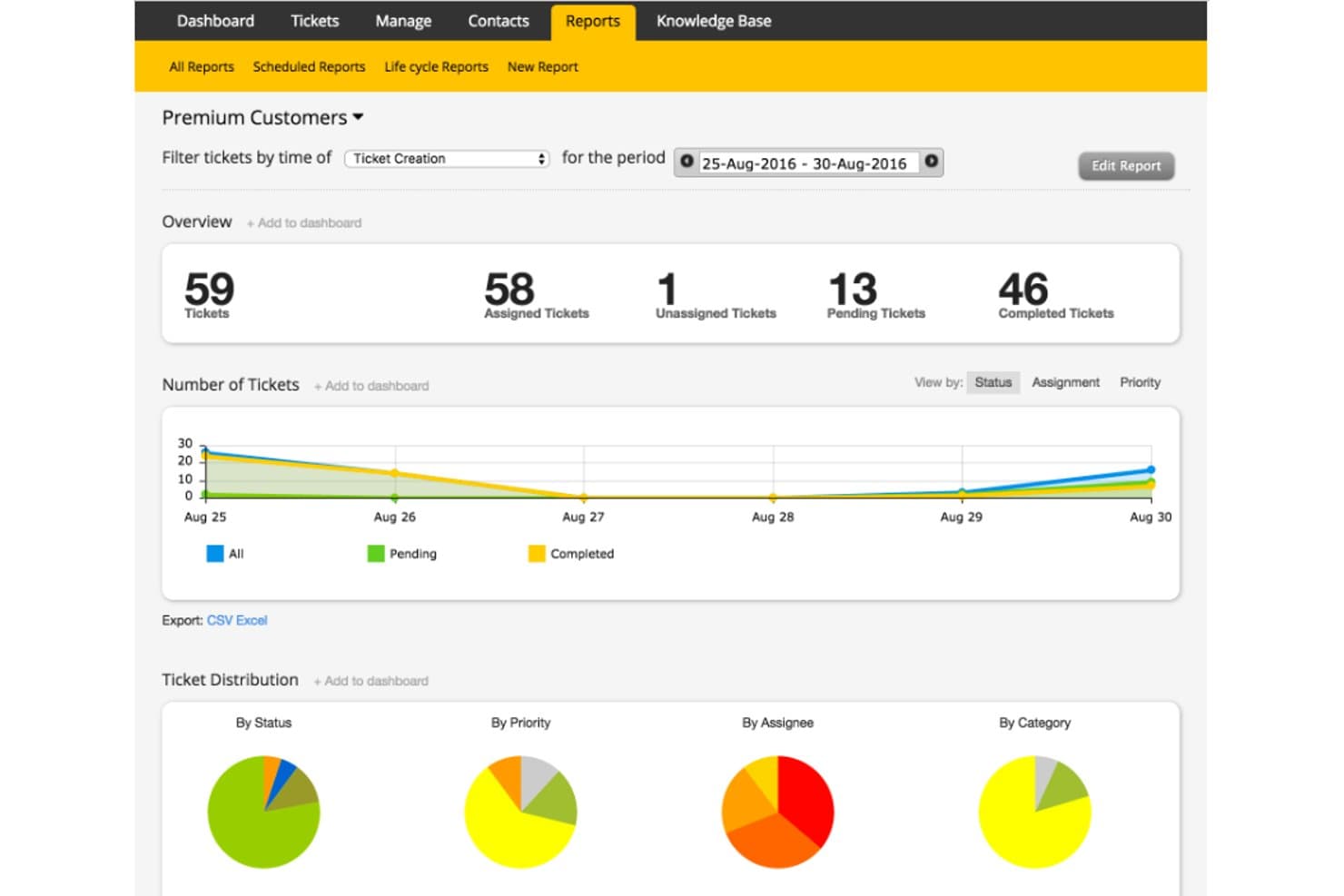Click the Aug 30 blue data point
Image resolution: width=1344 pixels, height=896 pixels.
coord(1151,470)
